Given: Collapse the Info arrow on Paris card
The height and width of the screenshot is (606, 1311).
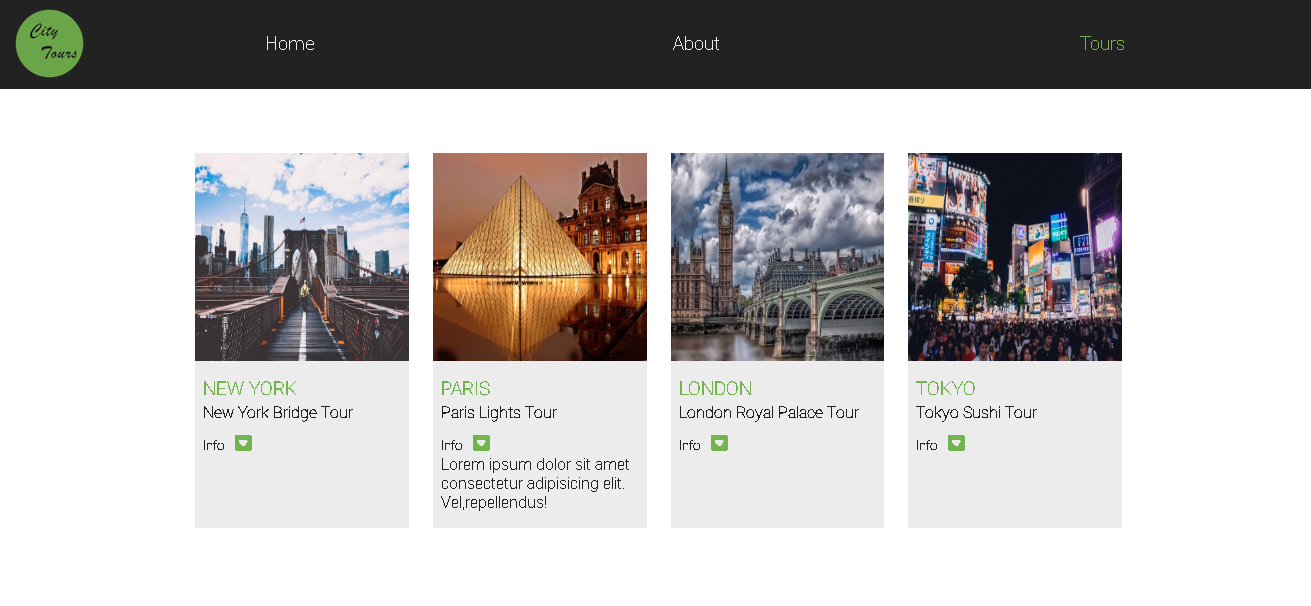Looking at the screenshot, I should point(481,443).
